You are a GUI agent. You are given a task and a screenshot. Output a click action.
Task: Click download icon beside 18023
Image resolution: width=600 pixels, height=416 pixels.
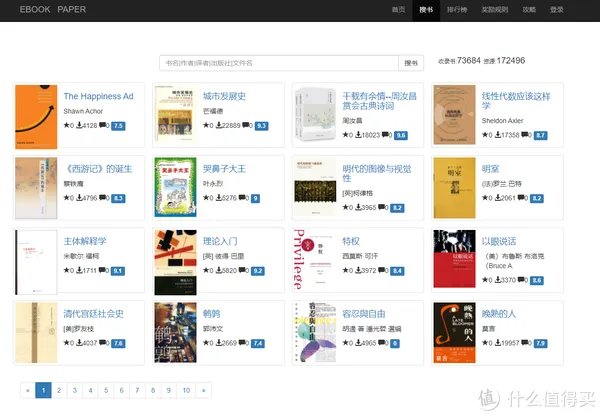pos(358,135)
